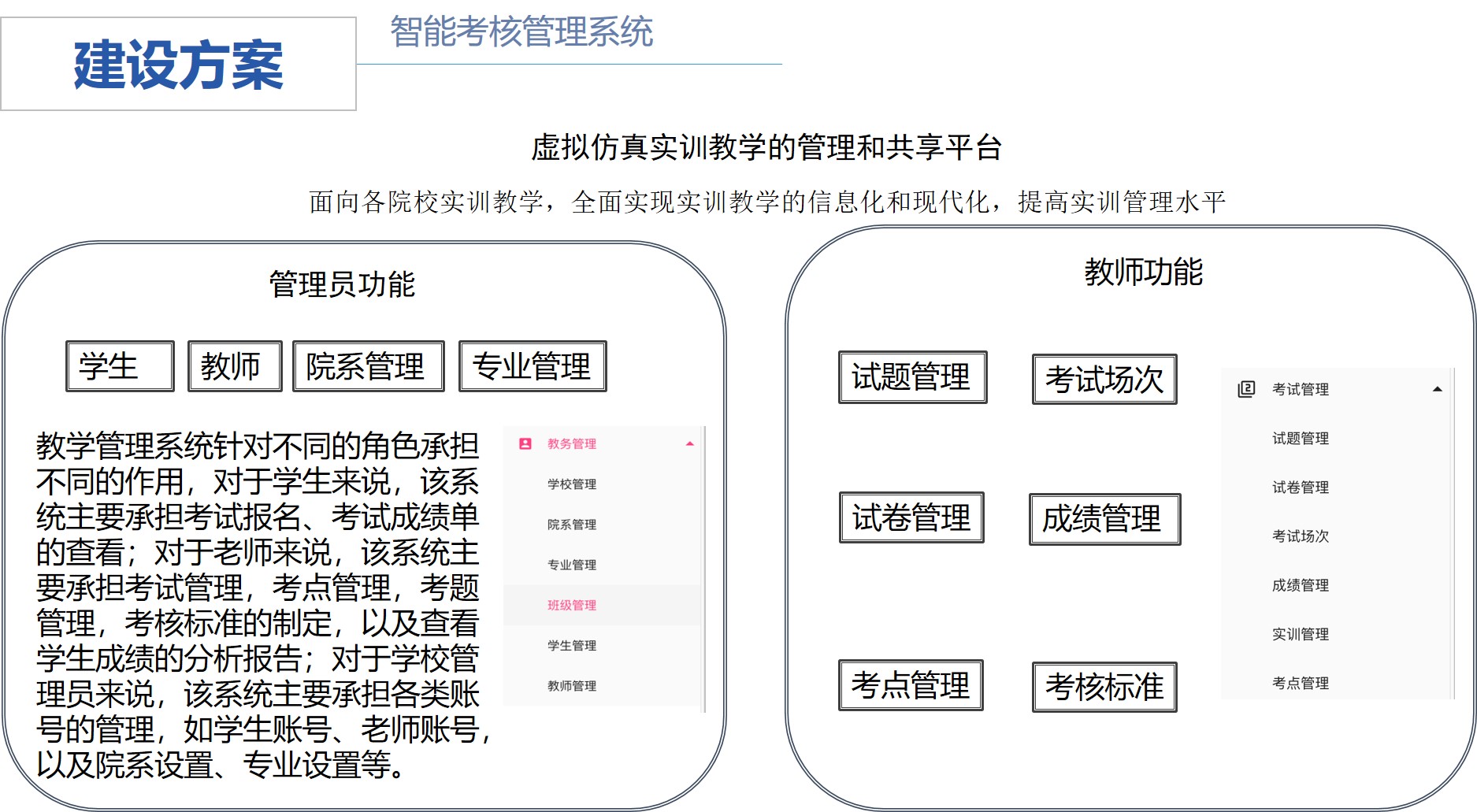
Task: Collapse the 教务管理 menu arrow
Action: pos(690,443)
